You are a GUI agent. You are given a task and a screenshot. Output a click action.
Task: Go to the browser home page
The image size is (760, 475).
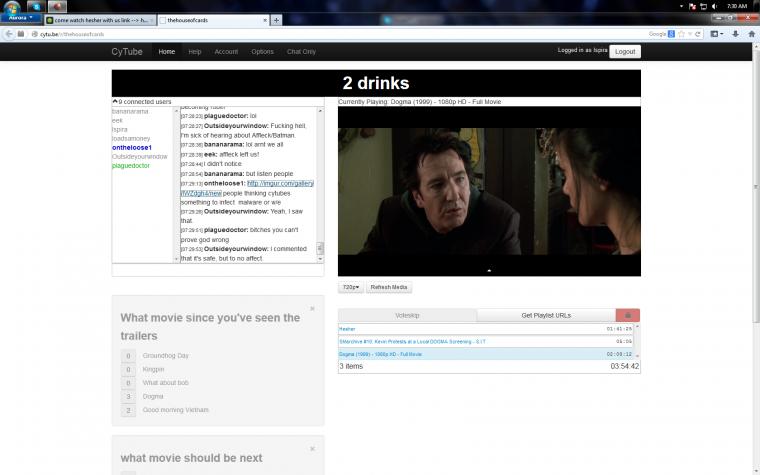pos(751,34)
